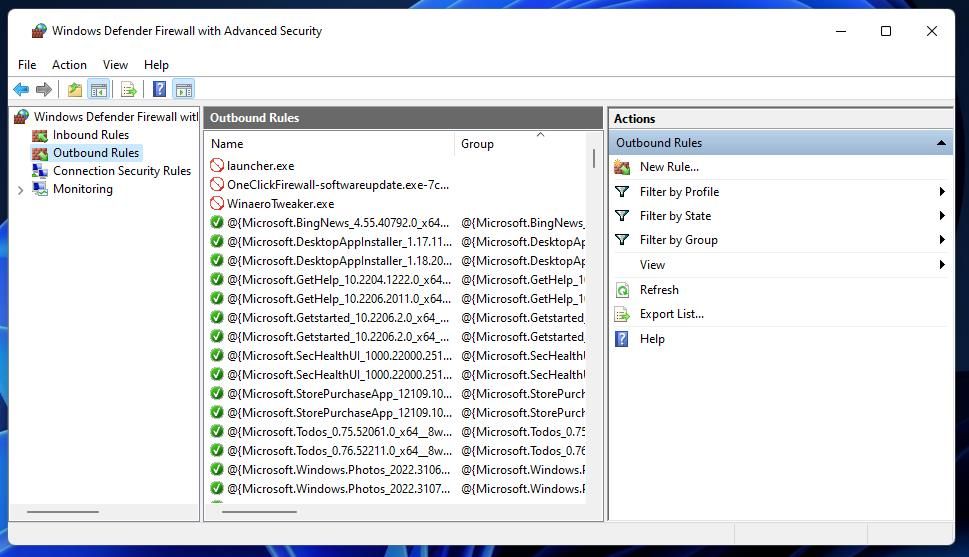The image size is (969, 557).
Task: Open the Filter by Group submenu arrow
Action: click(x=942, y=240)
